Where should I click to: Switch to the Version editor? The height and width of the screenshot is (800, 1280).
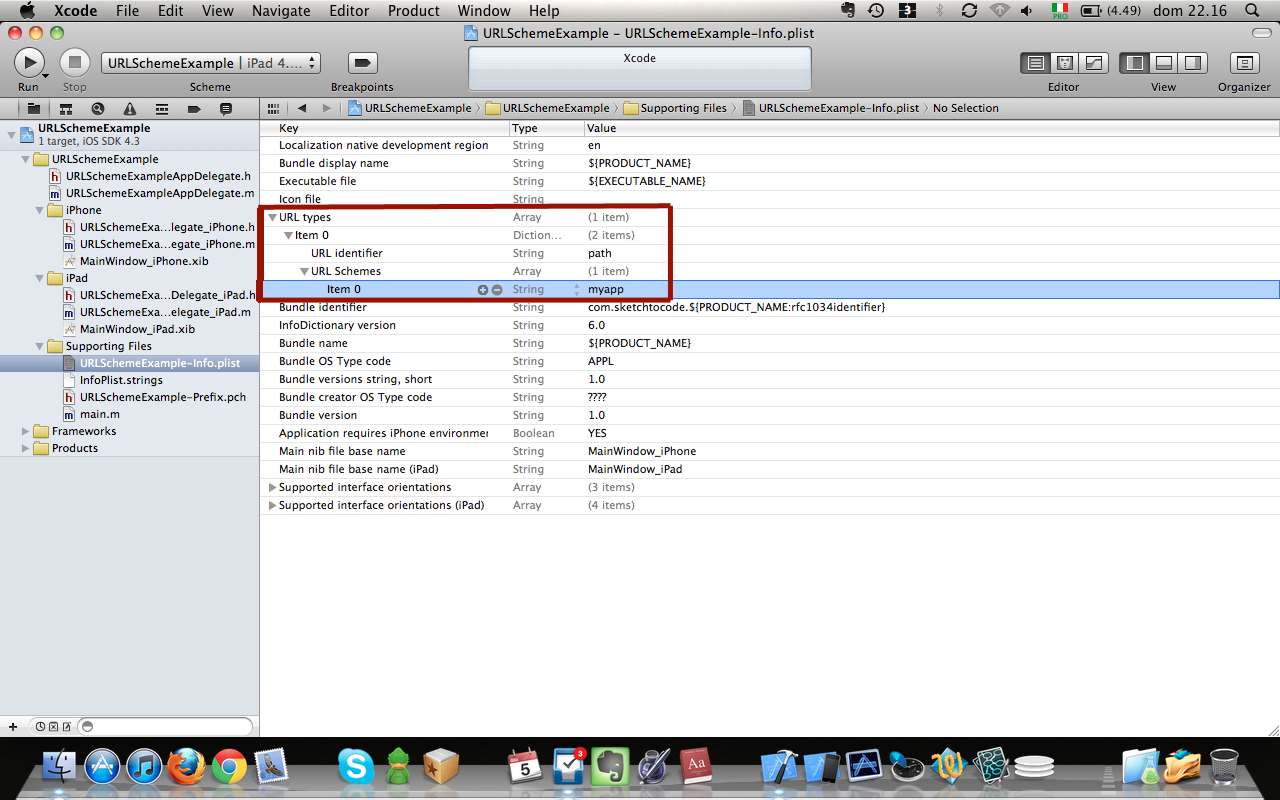(x=1094, y=63)
